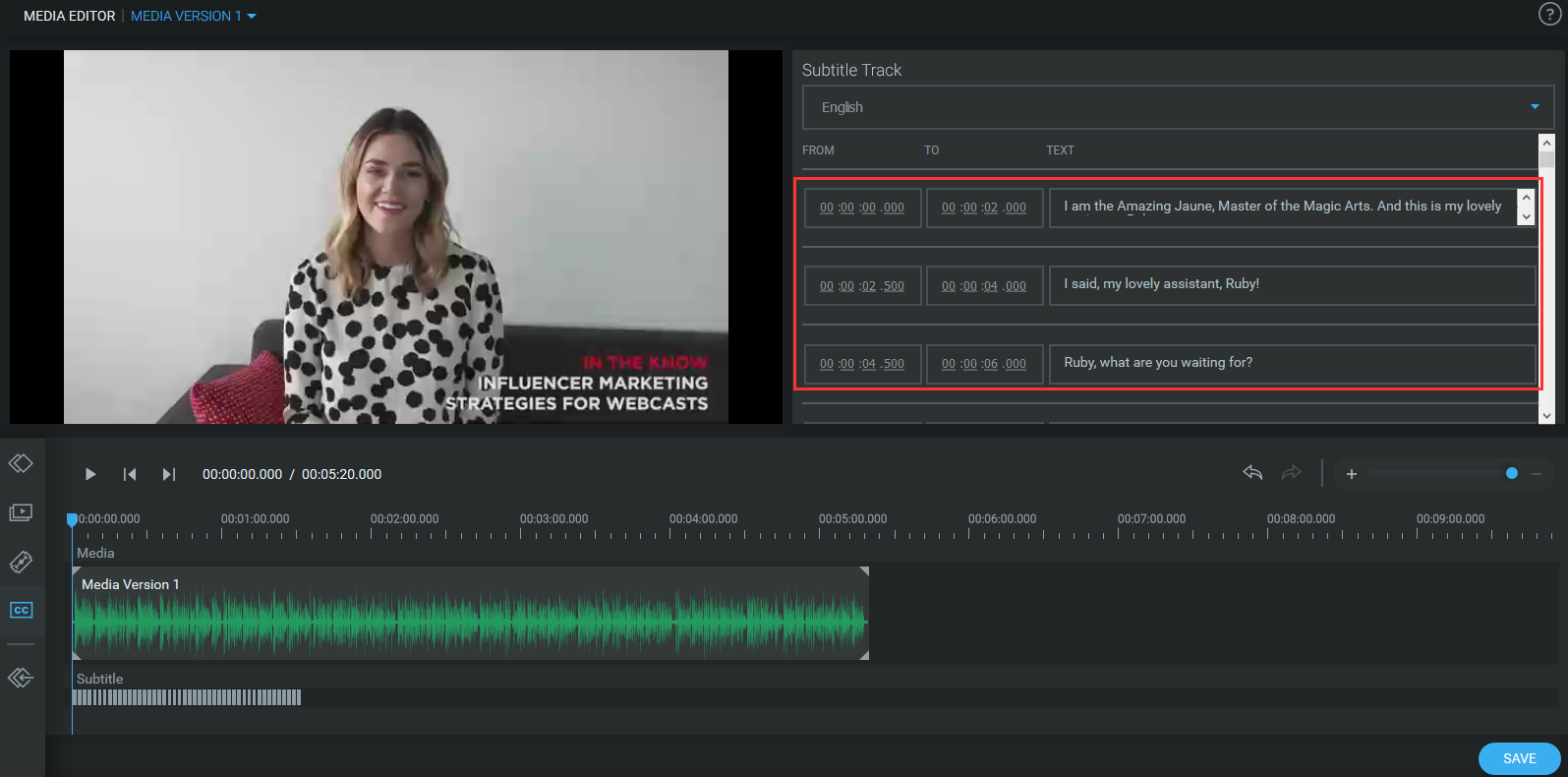Select the razor cut tool in sidebar
Screen dimensions: 1568x777
22,562
